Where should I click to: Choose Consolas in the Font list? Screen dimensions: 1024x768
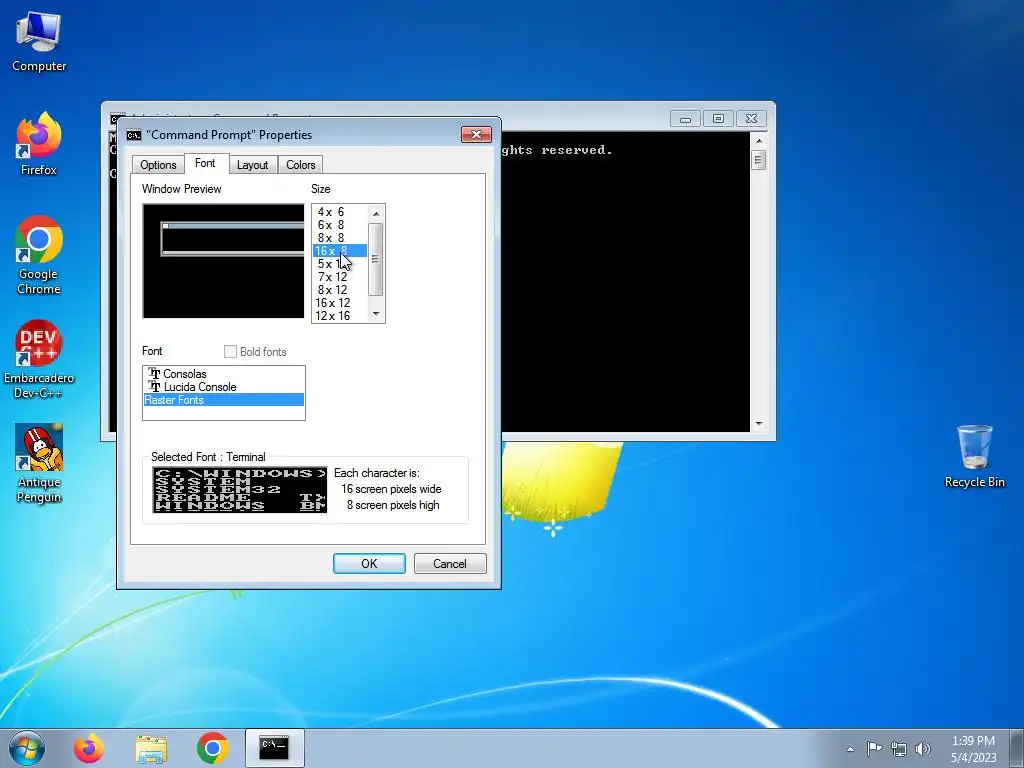click(223, 374)
